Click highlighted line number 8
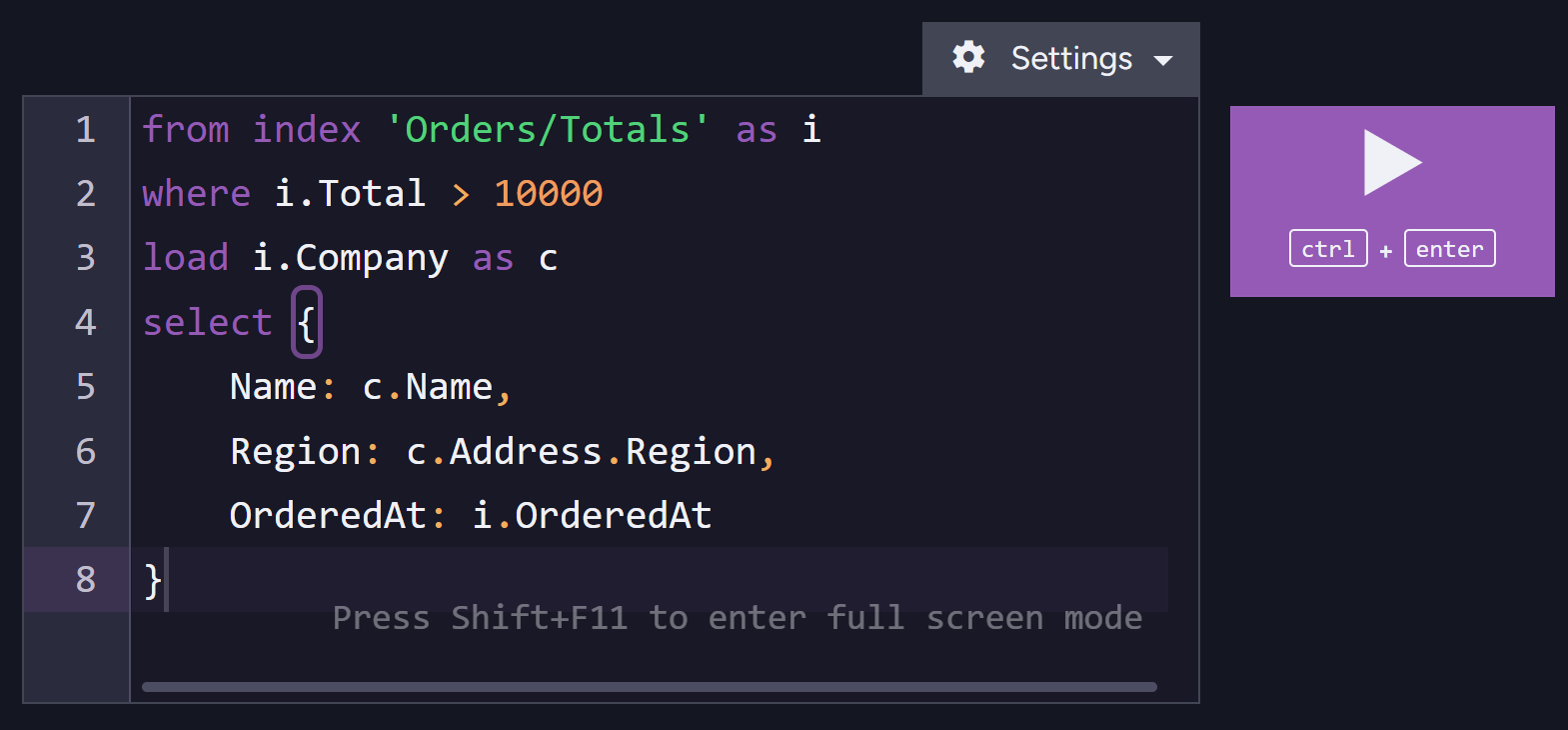This screenshot has width=1568, height=730. [x=86, y=579]
